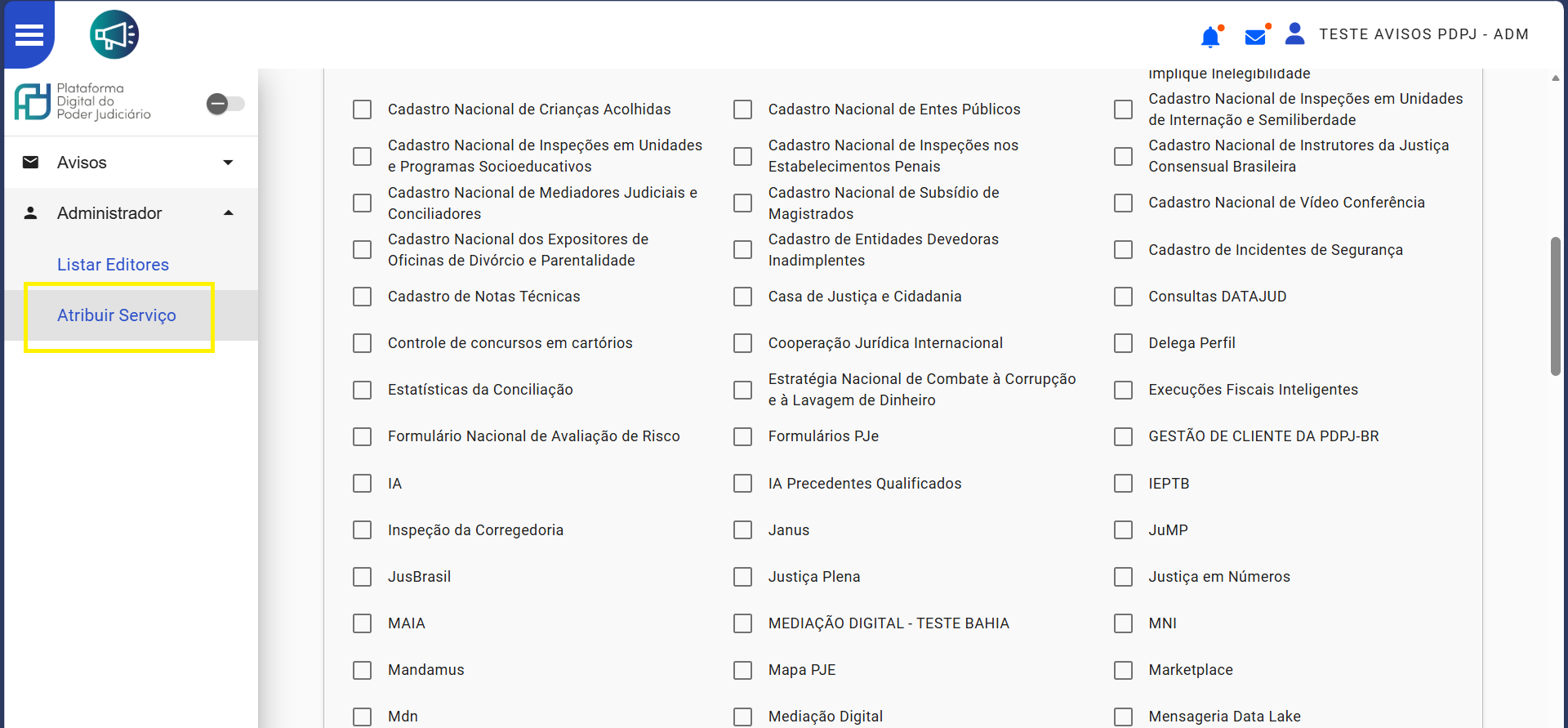The height and width of the screenshot is (728, 1568).
Task: Open the hamburger menu icon
Action: 29,35
